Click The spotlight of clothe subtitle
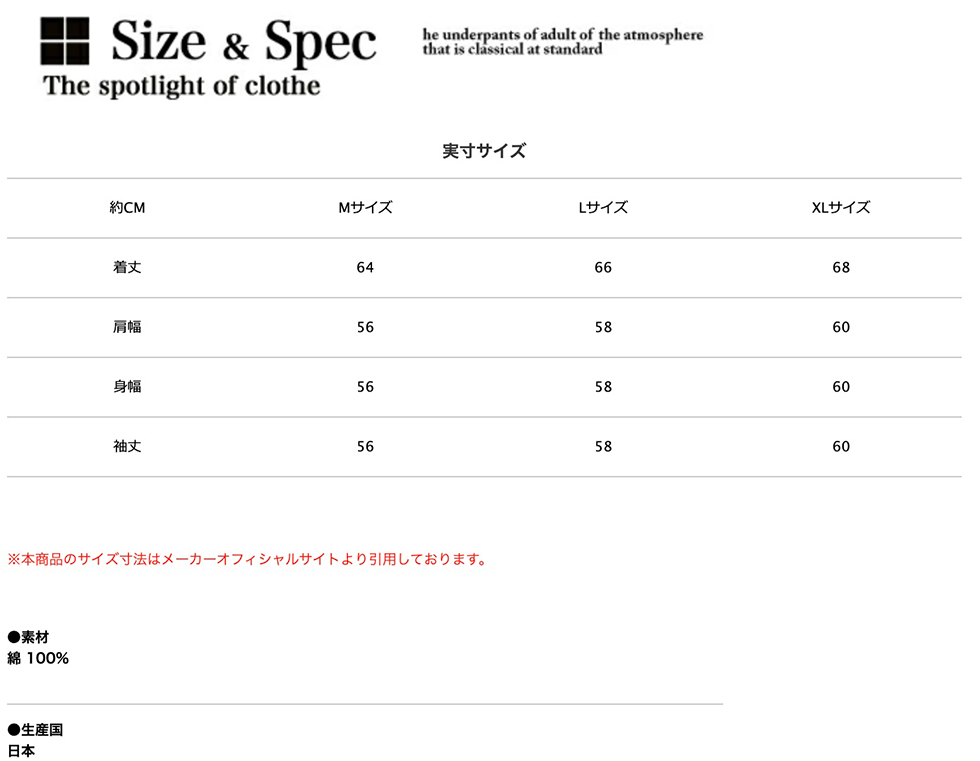The image size is (980, 761). pyautogui.click(x=181, y=86)
